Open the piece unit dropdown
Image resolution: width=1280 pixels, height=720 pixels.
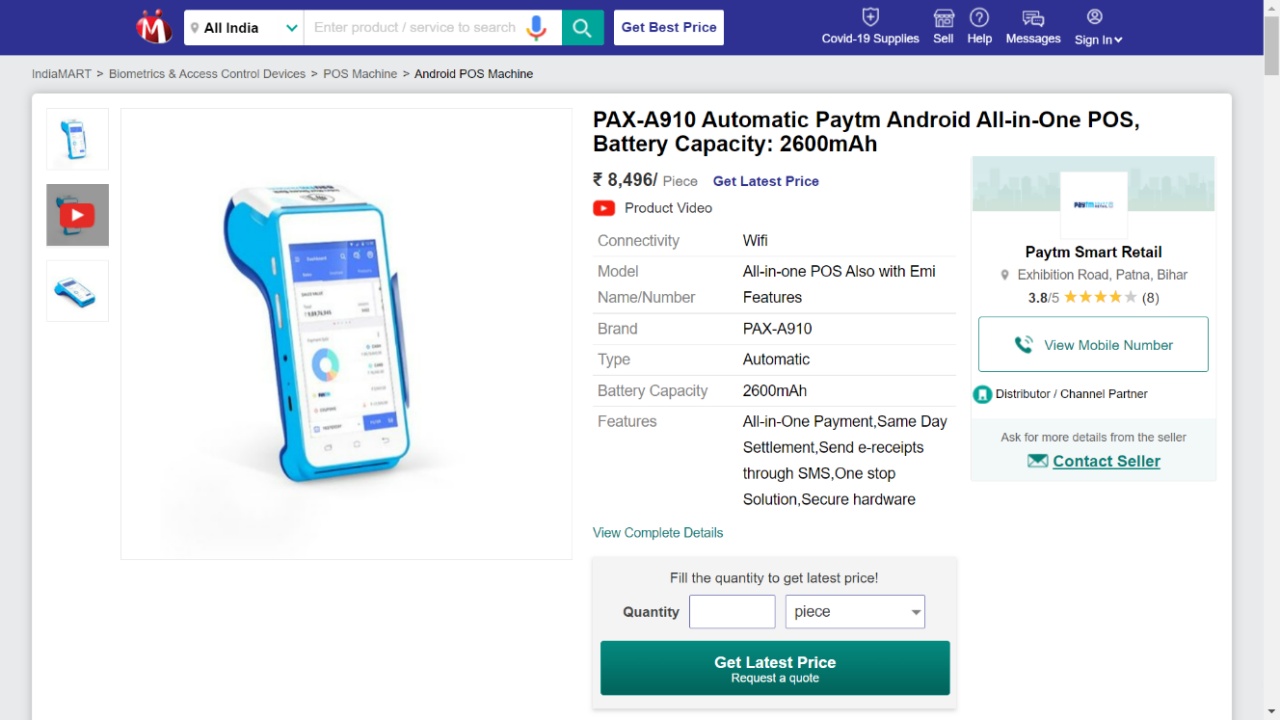point(855,612)
